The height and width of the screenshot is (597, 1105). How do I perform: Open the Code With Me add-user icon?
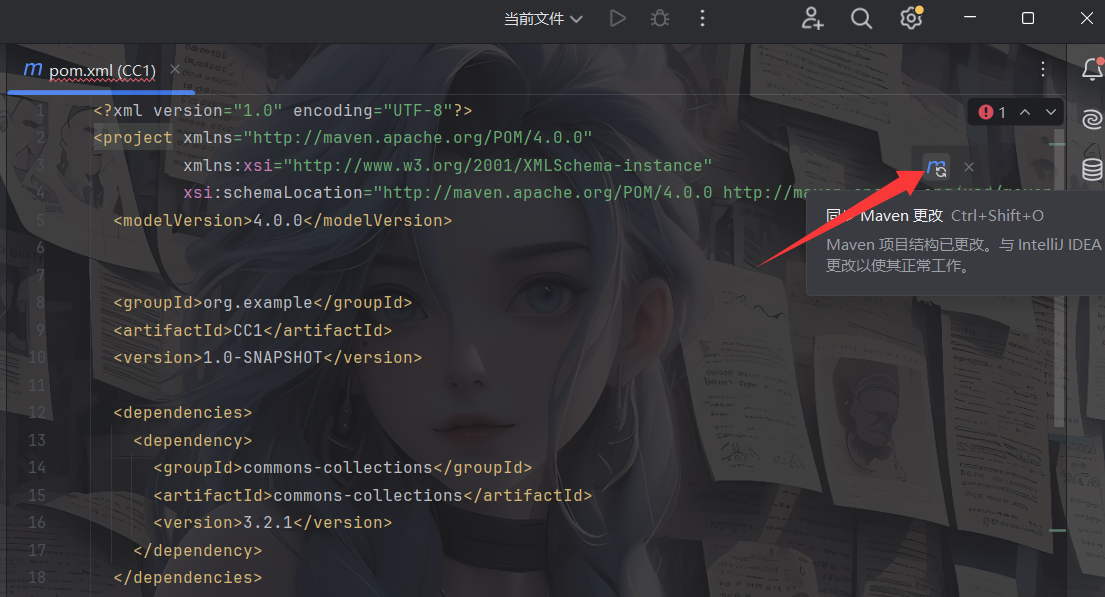tap(812, 18)
